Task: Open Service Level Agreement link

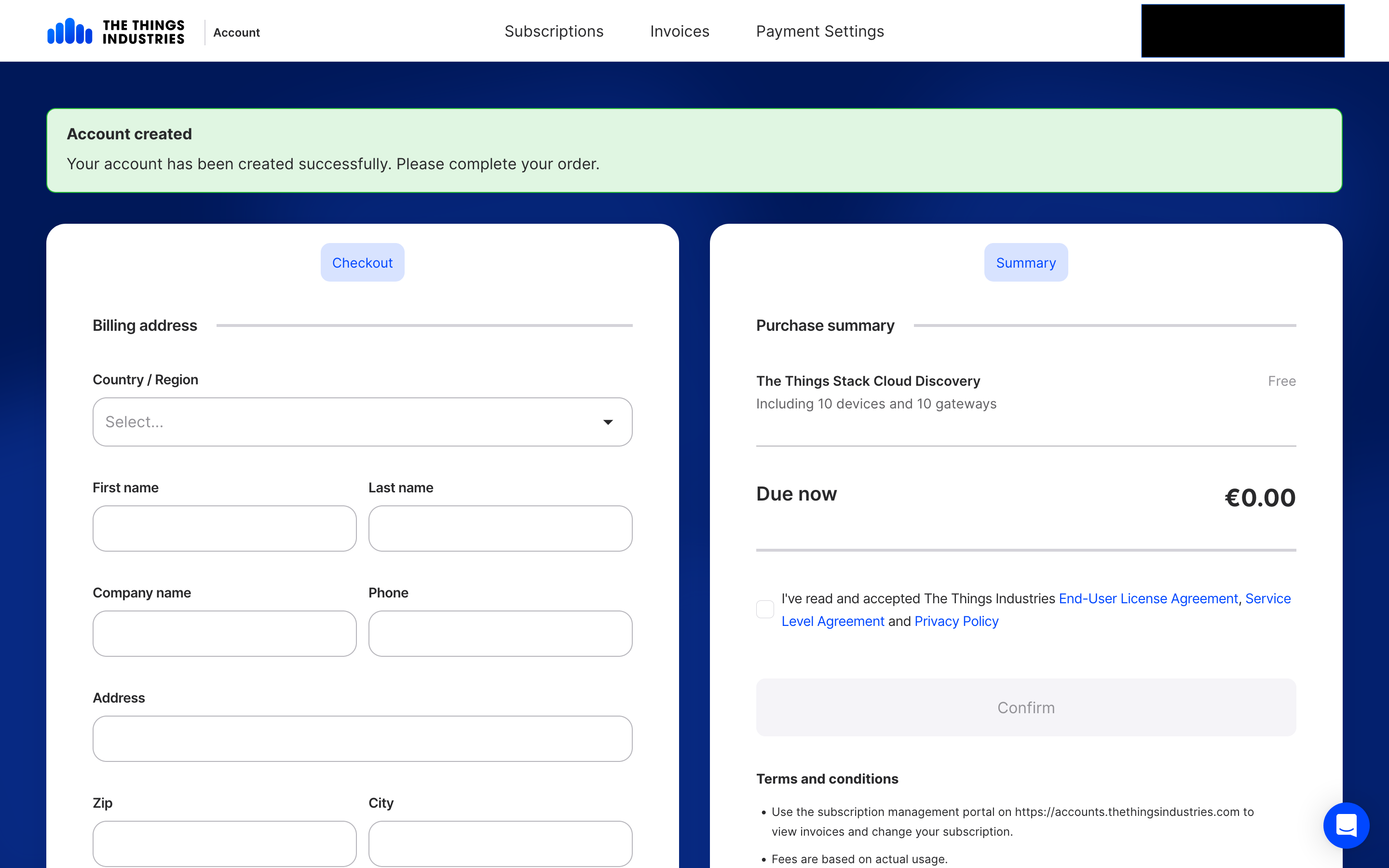Action: (833, 621)
